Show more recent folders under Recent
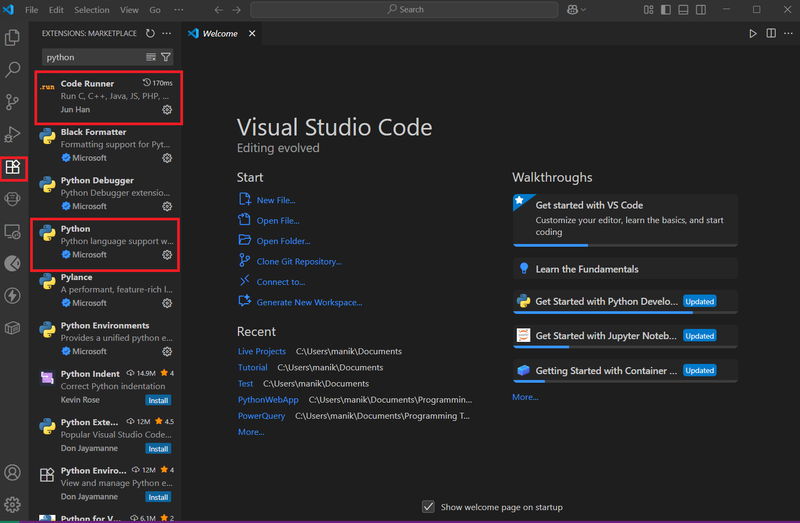Image resolution: width=800 pixels, height=523 pixels. click(251, 432)
